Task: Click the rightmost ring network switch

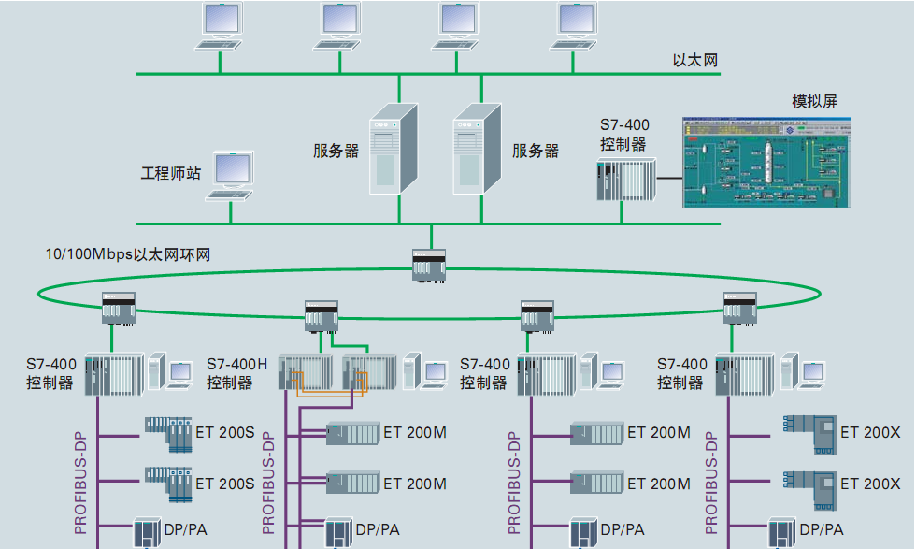Action: pos(740,307)
